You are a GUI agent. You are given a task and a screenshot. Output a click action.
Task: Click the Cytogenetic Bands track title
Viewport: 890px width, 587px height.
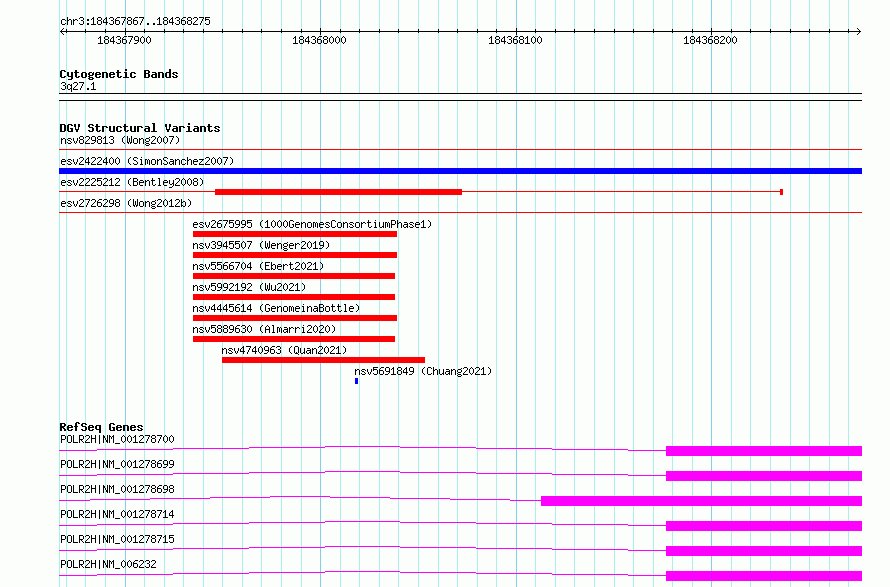pyautogui.click(x=119, y=74)
